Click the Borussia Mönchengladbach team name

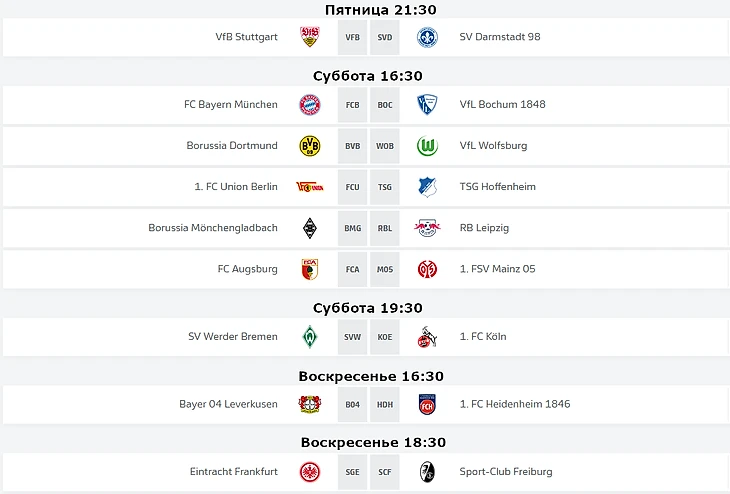pos(213,228)
